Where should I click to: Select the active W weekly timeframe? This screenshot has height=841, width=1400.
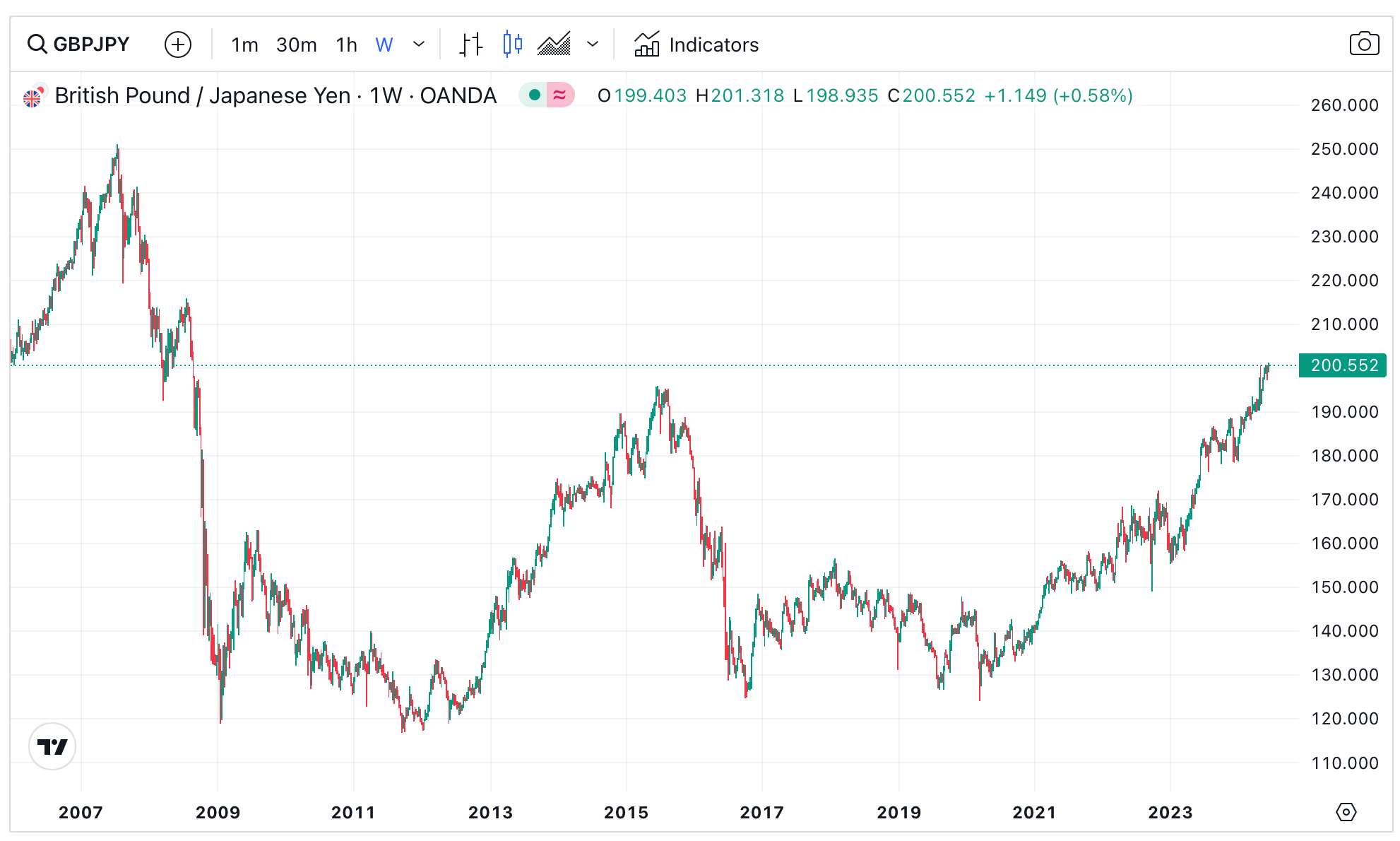384,44
